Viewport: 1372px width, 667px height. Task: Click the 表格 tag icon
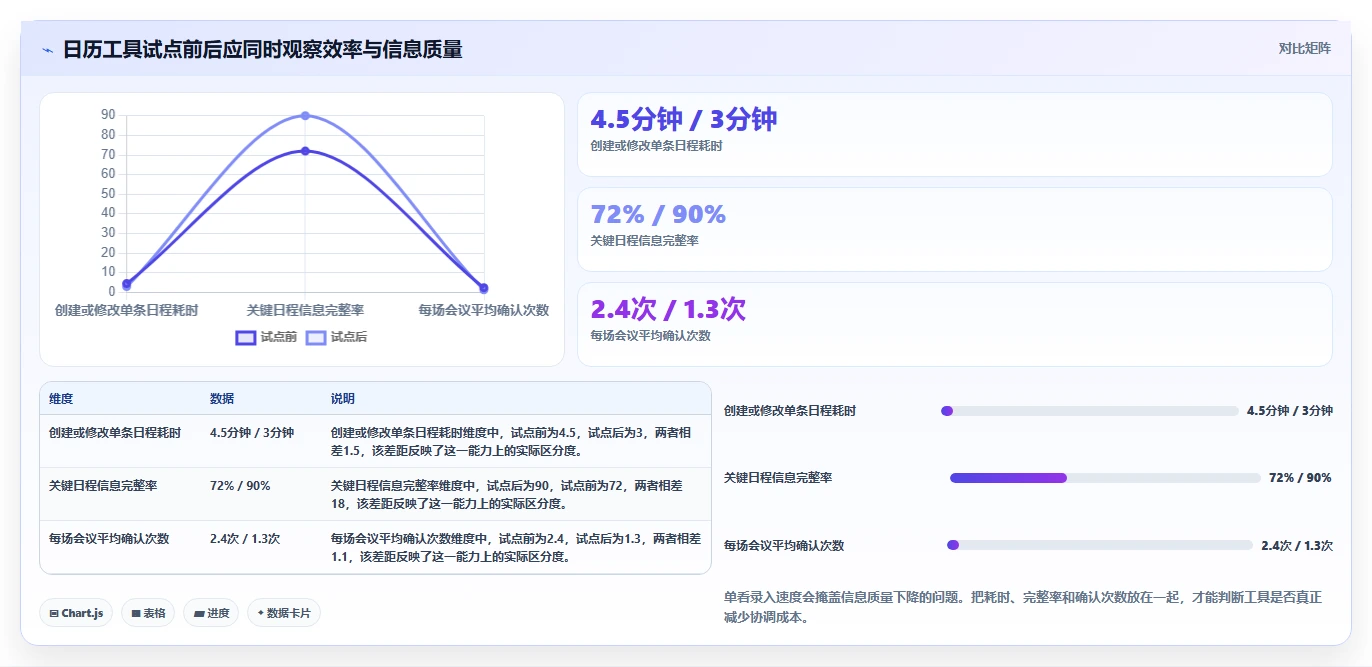point(135,613)
